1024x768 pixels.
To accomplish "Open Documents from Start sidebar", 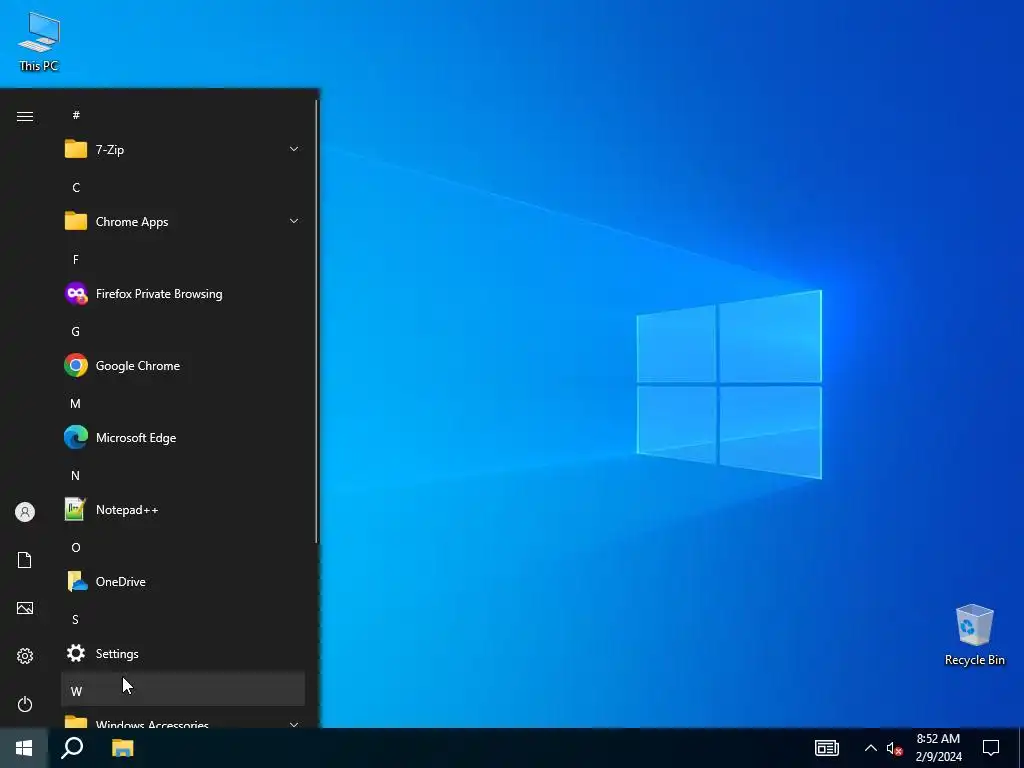I will pyautogui.click(x=25, y=560).
